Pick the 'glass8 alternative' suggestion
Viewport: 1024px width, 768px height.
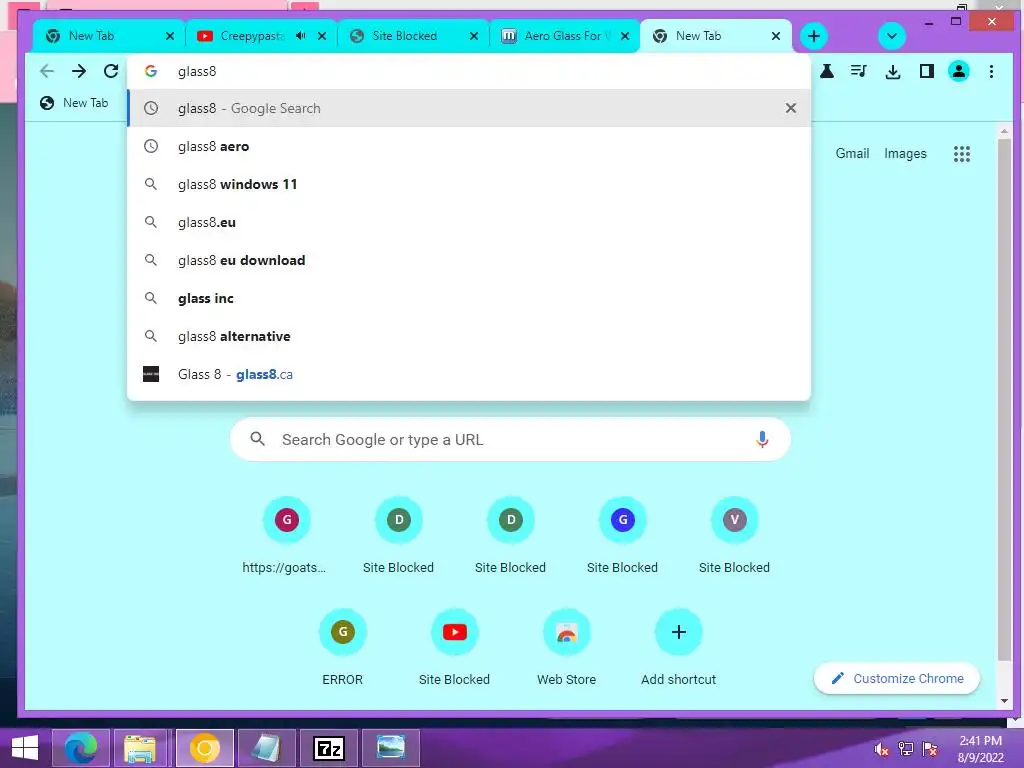(469, 336)
